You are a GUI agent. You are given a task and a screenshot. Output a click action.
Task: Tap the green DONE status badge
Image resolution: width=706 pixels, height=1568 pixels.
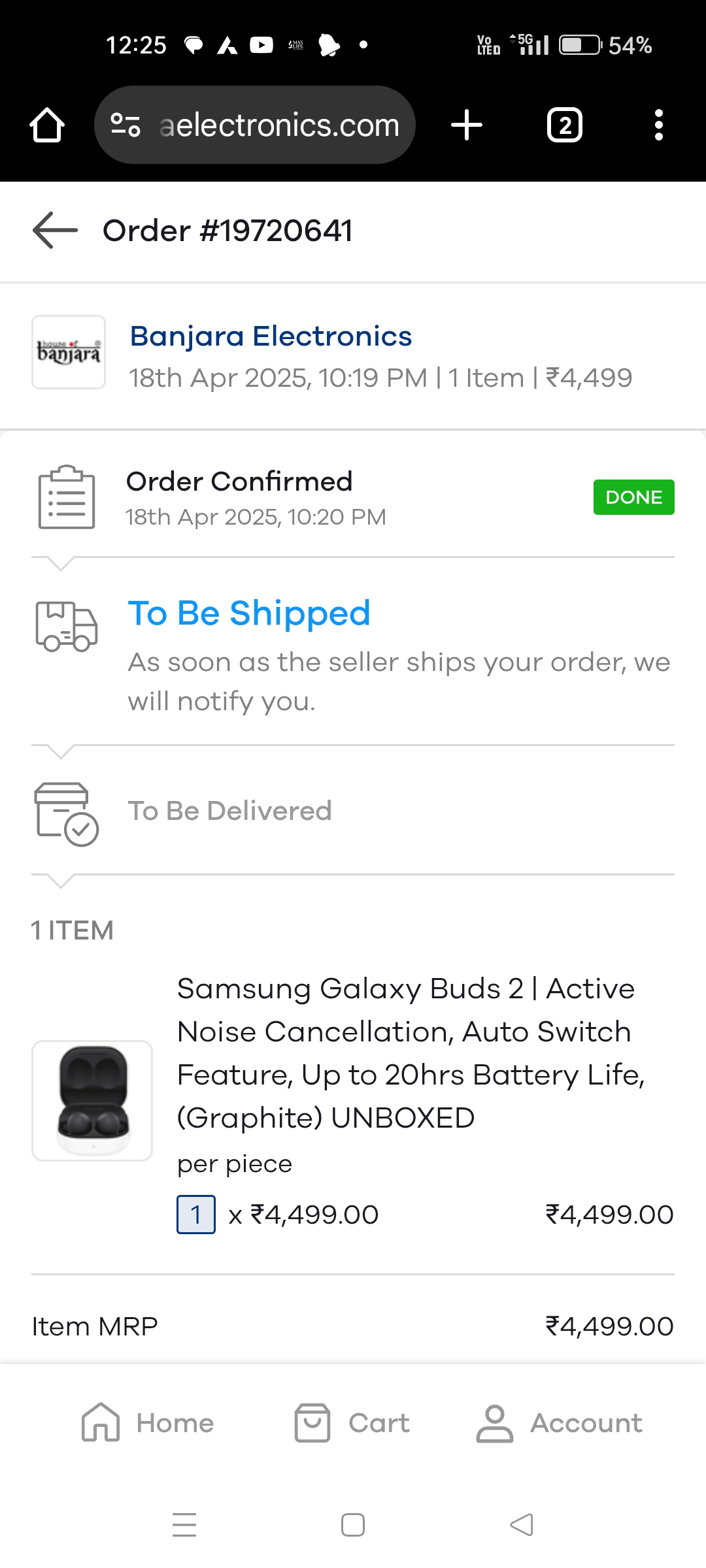click(x=633, y=497)
